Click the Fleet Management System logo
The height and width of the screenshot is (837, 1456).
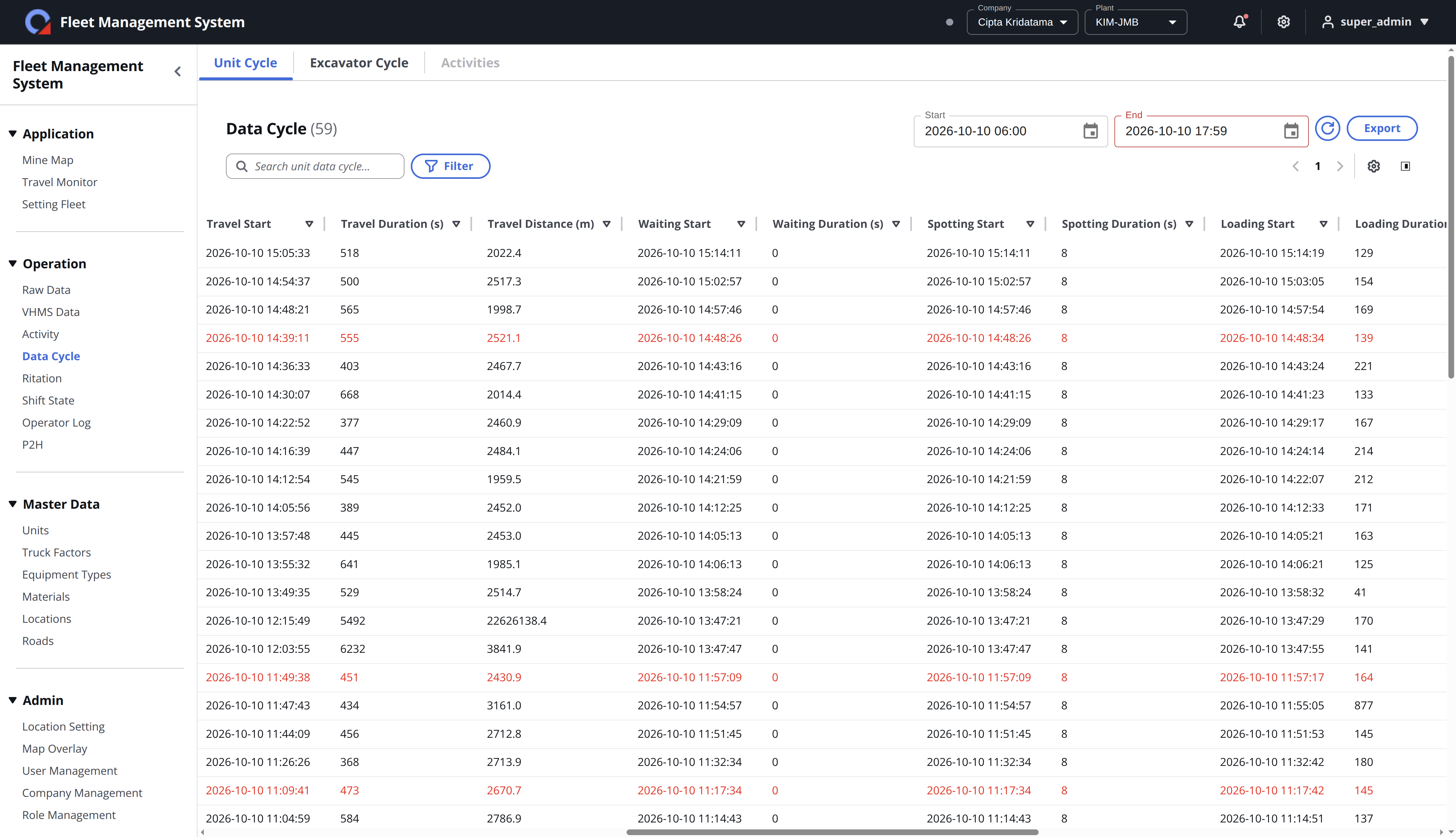(38, 22)
